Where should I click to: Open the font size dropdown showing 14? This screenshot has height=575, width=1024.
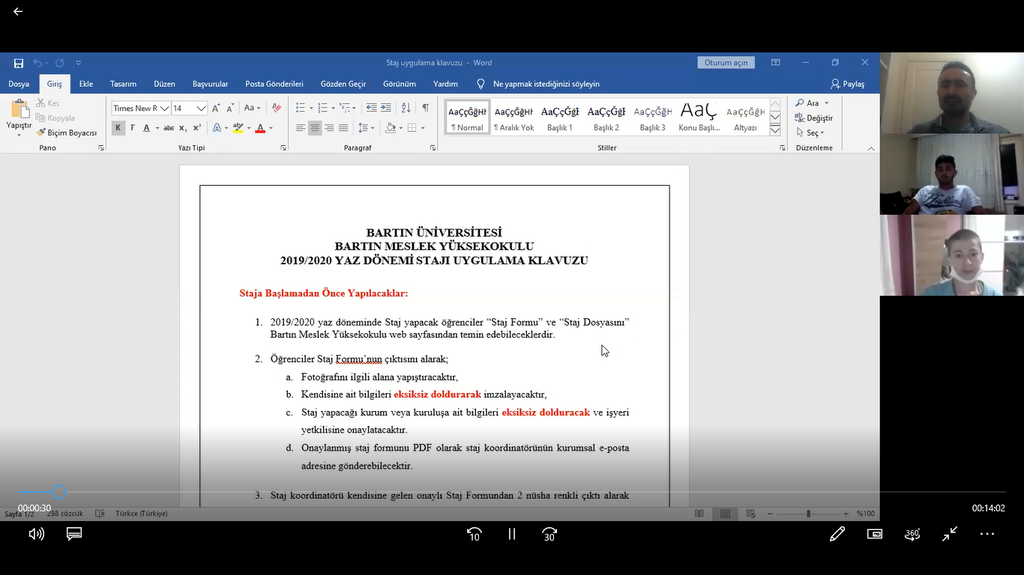(x=201, y=108)
